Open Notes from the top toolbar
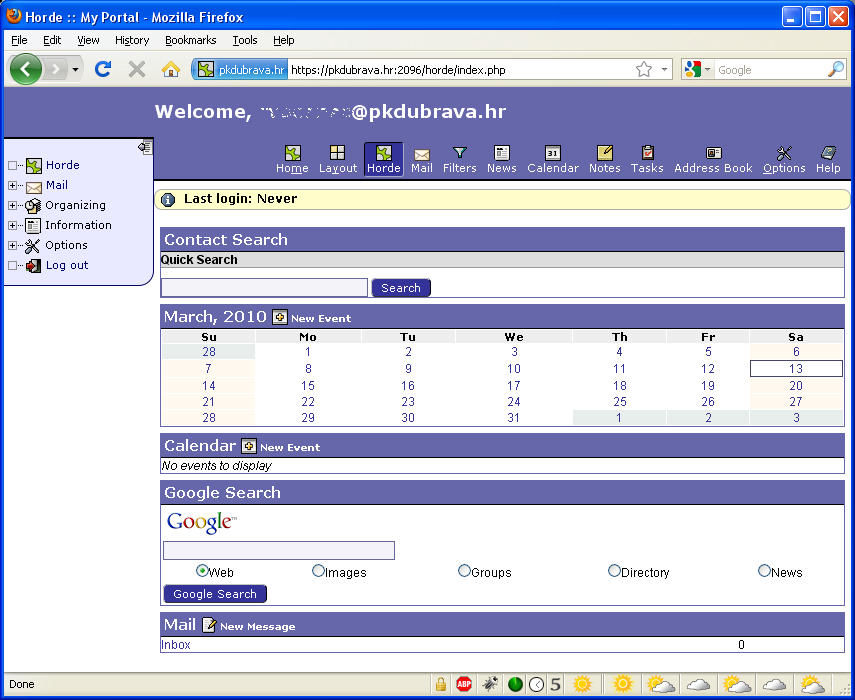The image size is (855, 700). coord(604,159)
